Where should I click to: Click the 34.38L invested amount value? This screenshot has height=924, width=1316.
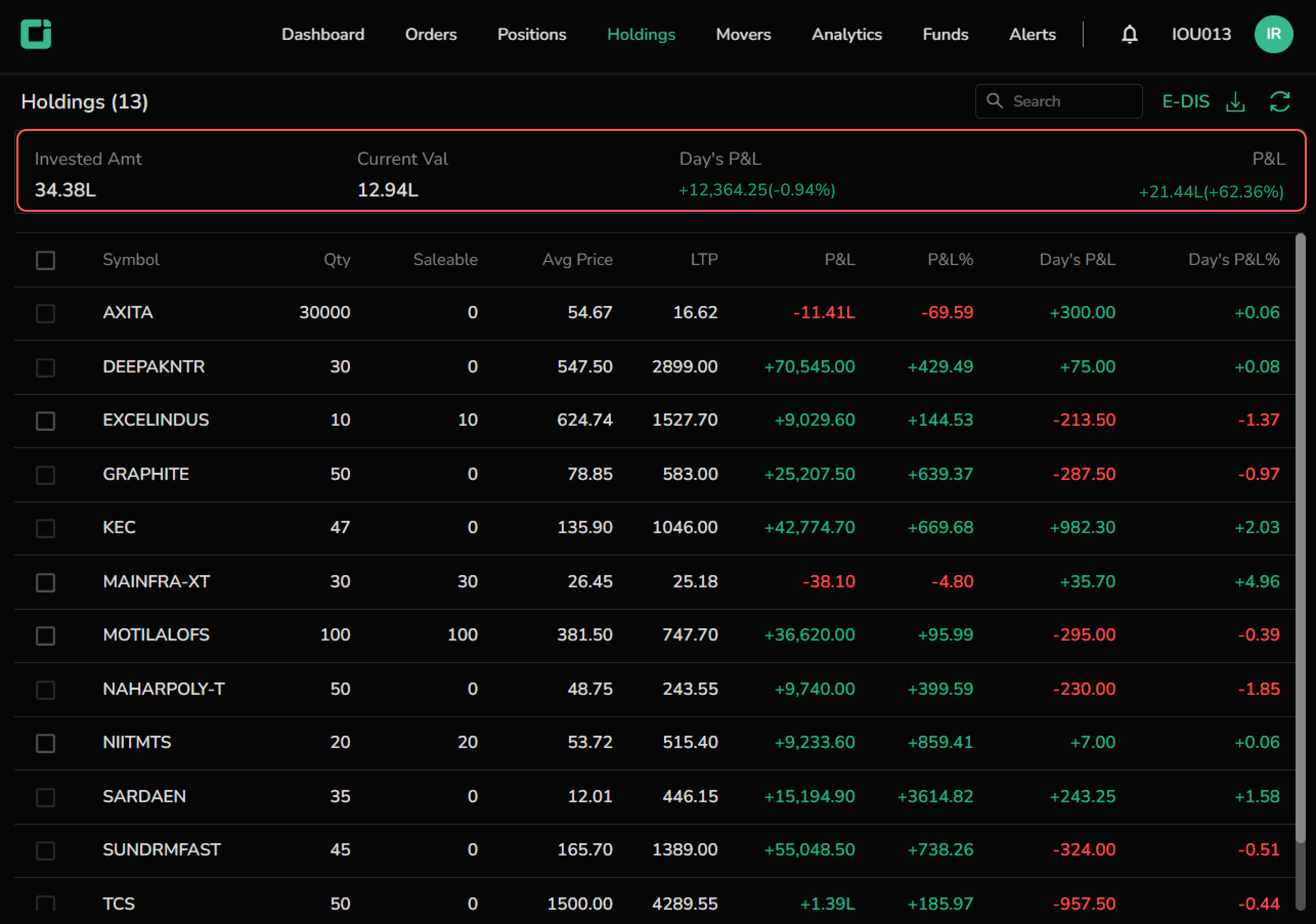point(65,190)
